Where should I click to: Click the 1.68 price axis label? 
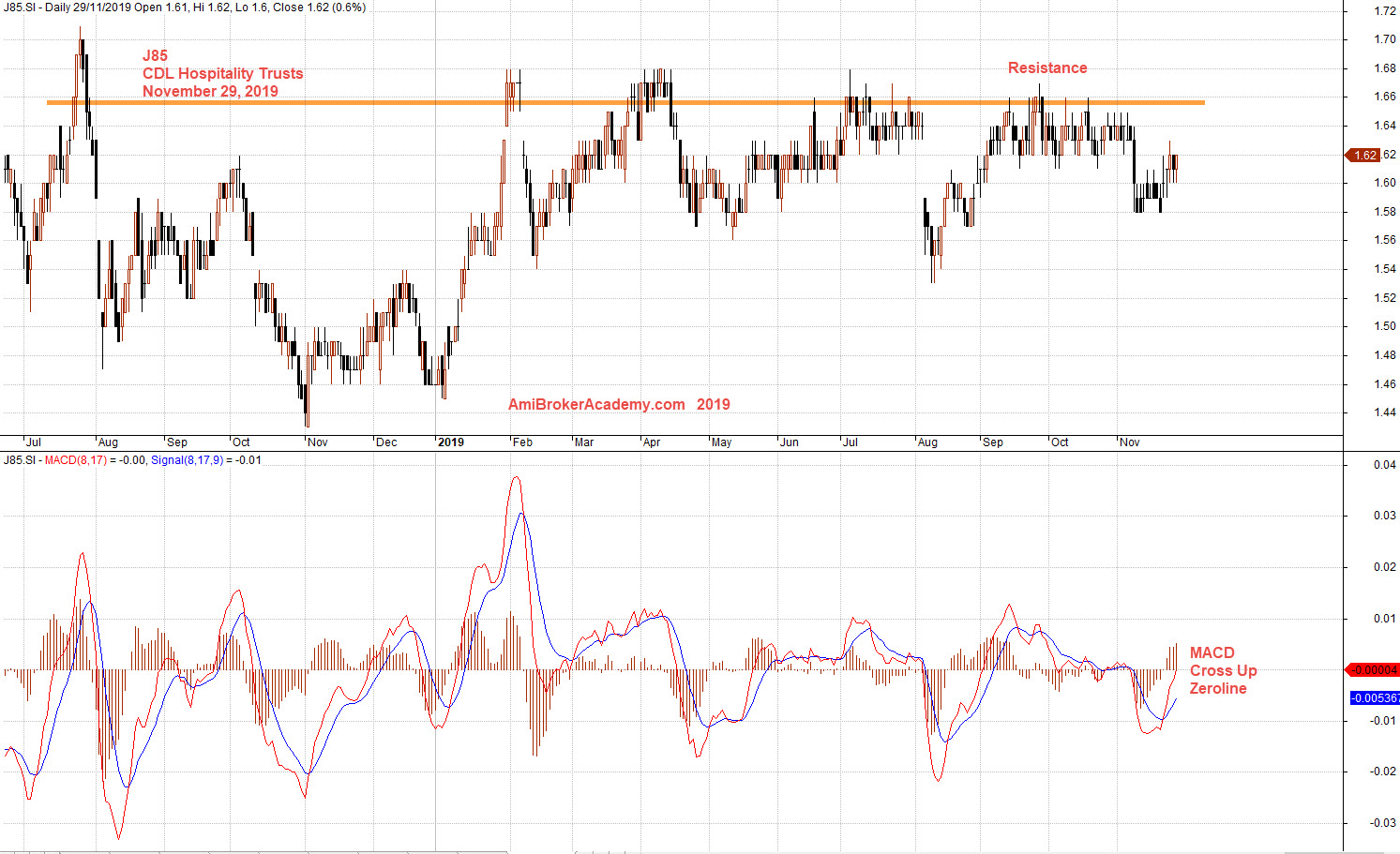coord(1384,68)
